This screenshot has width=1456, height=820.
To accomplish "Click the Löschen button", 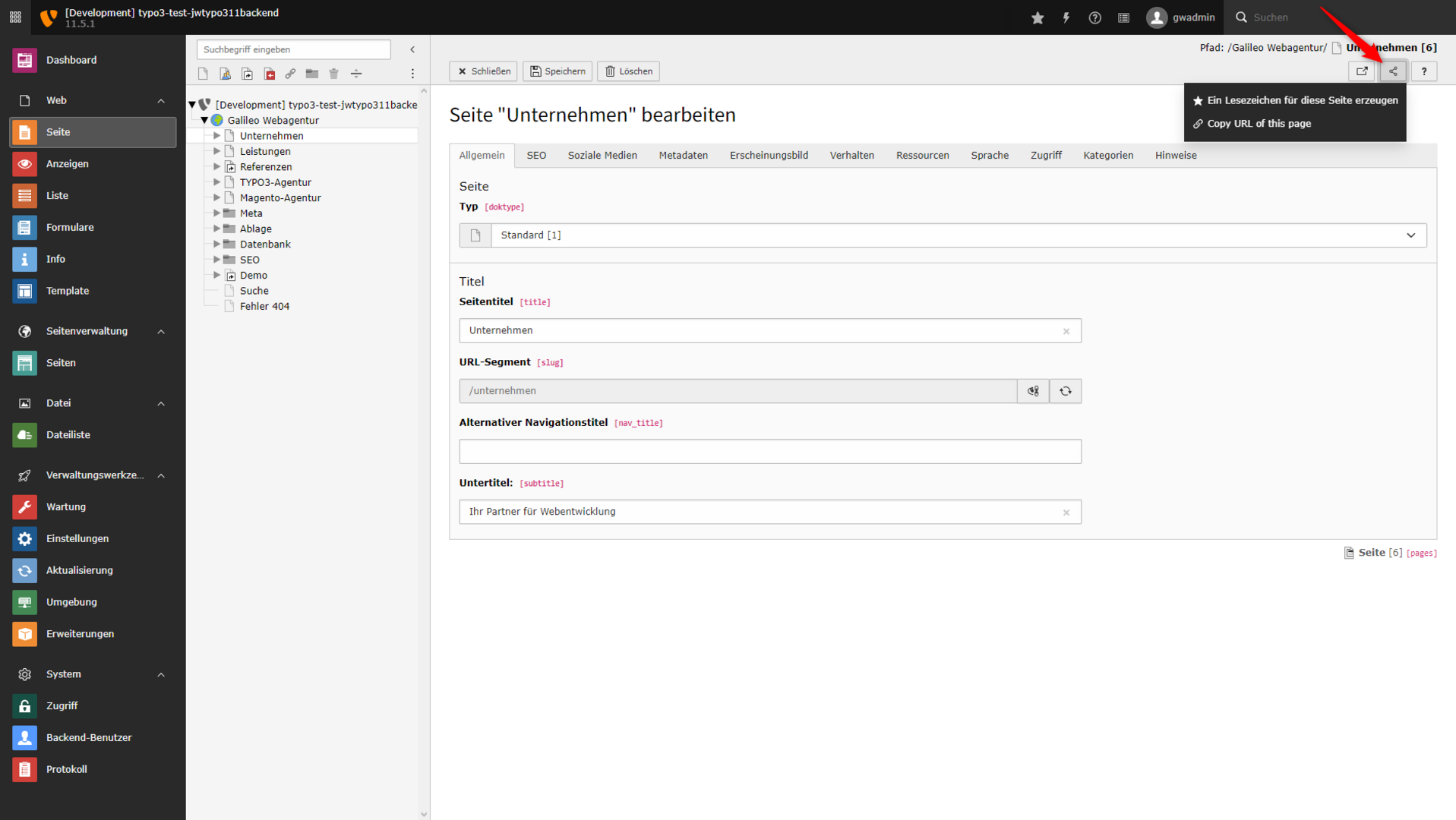I will click(628, 71).
